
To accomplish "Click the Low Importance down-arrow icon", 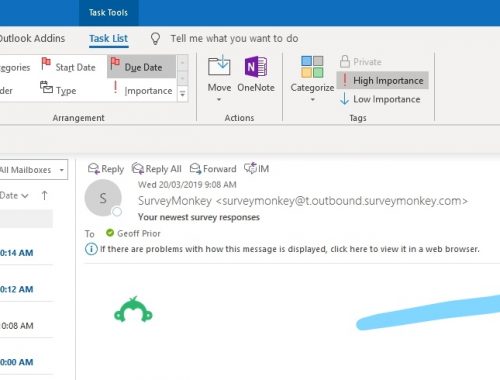I will [344, 99].
